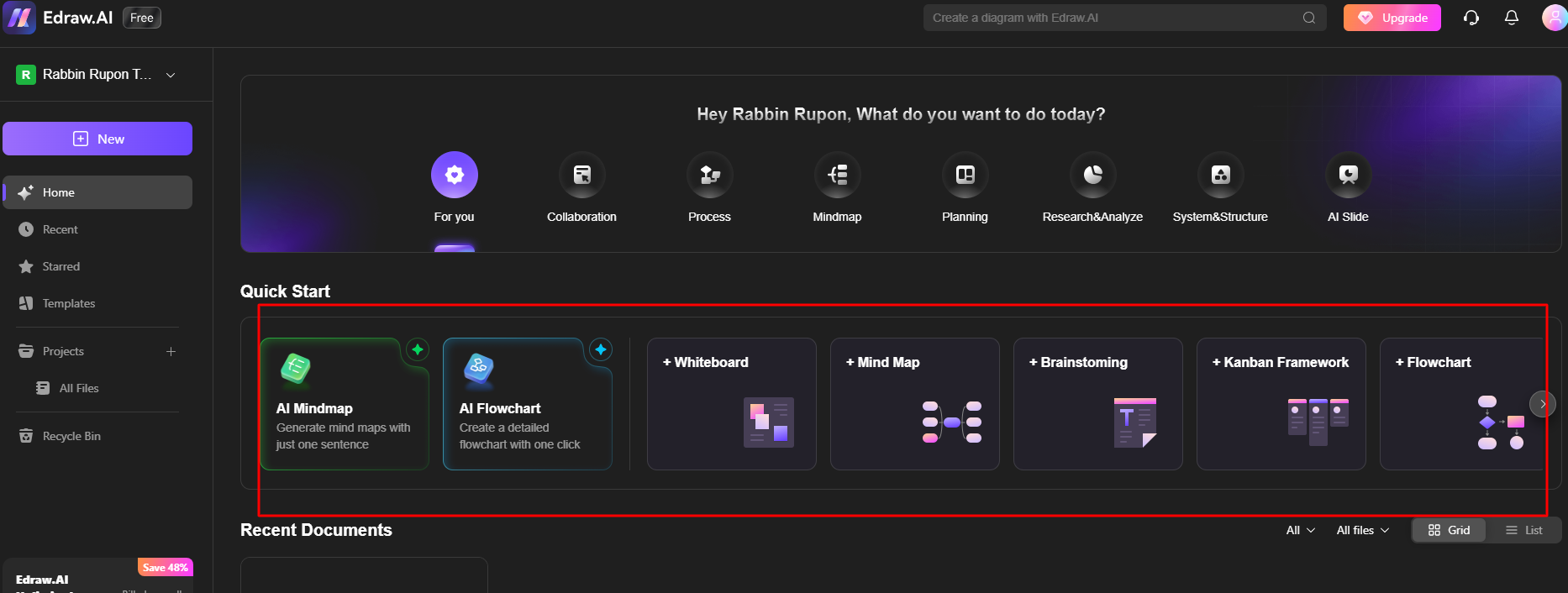Open Projects in sidebar
This screenshot has height=593, width=1568.
click(63, 351)
